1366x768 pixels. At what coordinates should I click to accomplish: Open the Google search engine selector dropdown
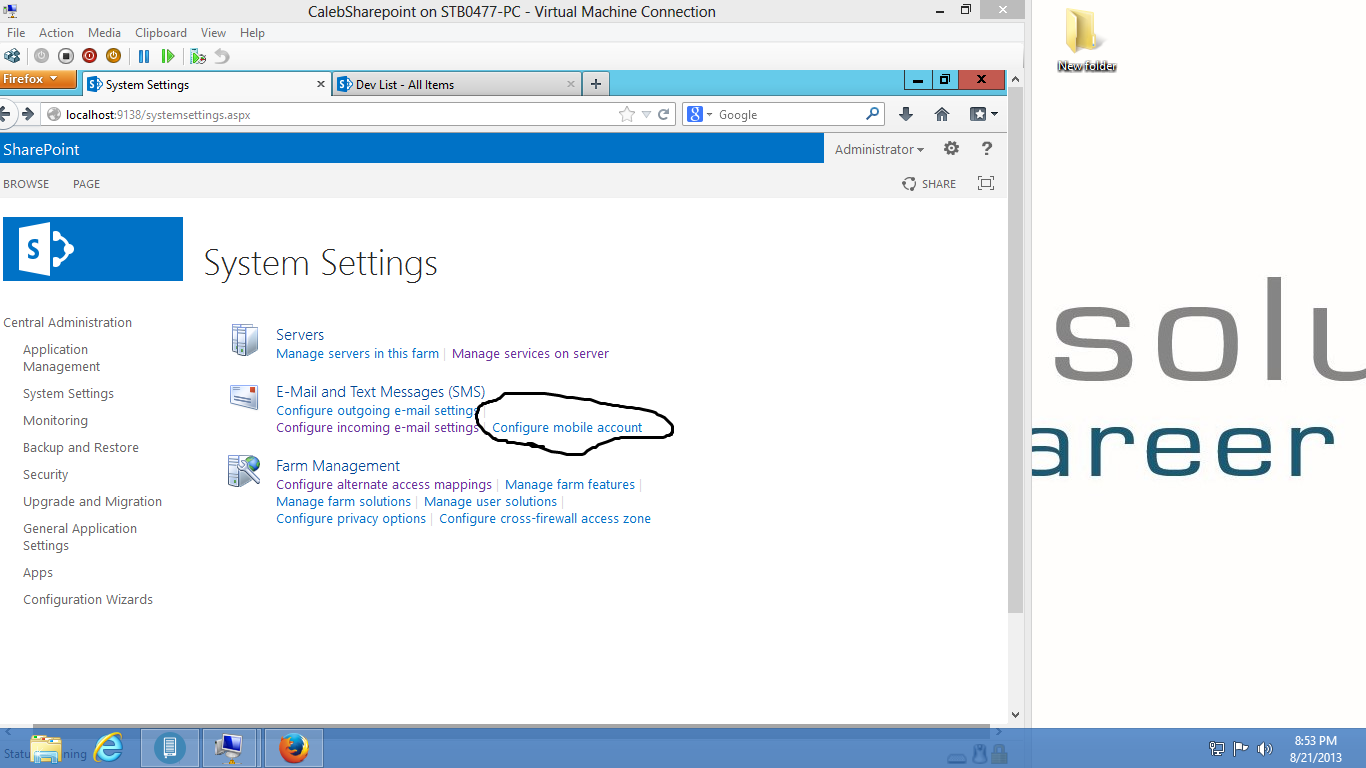pyautogui.click(x=700, y=114)
